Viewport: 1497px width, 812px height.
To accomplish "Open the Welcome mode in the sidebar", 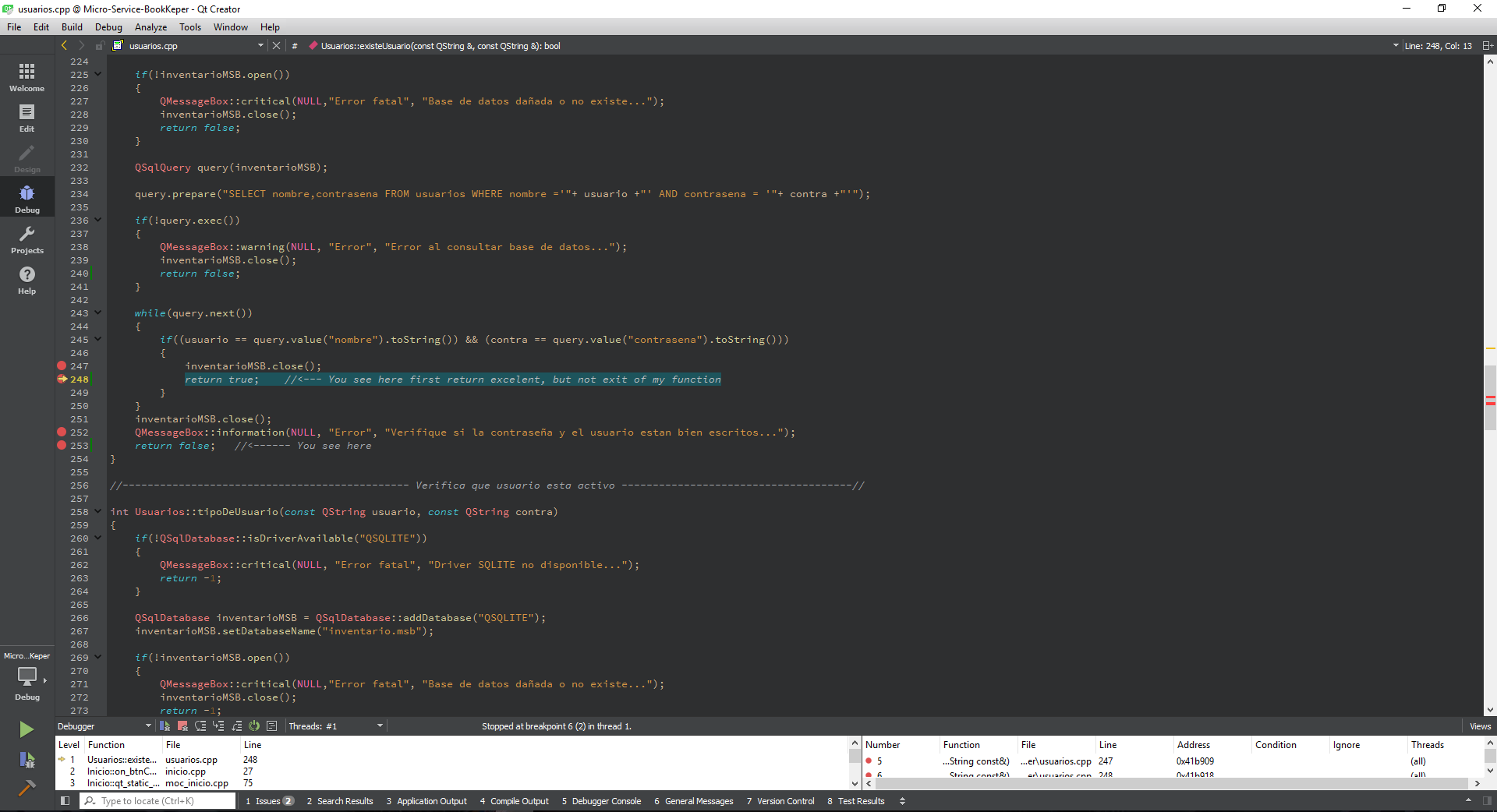I will pos(27,77).
